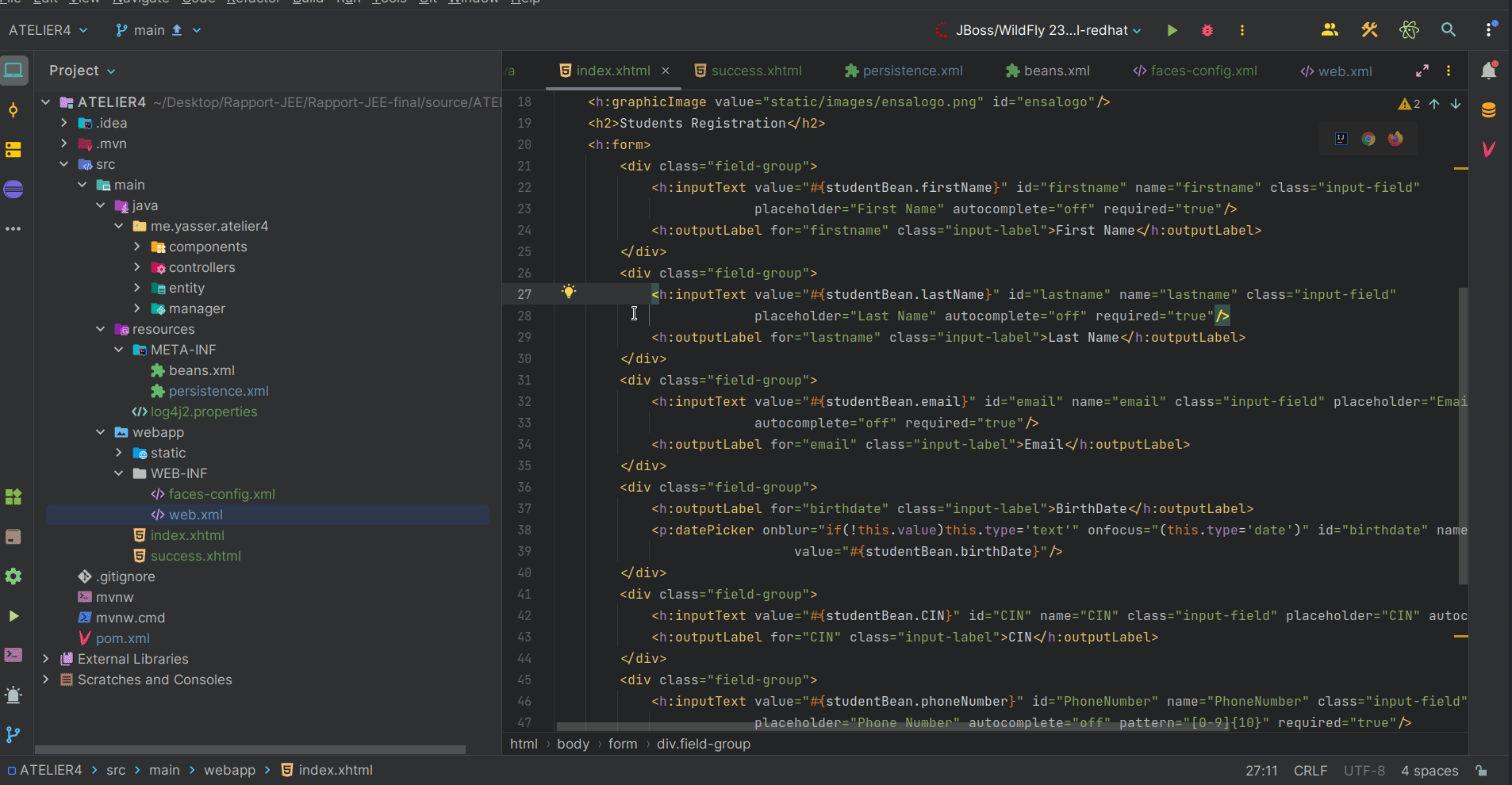Open the Database tool window

[1488, 110]
